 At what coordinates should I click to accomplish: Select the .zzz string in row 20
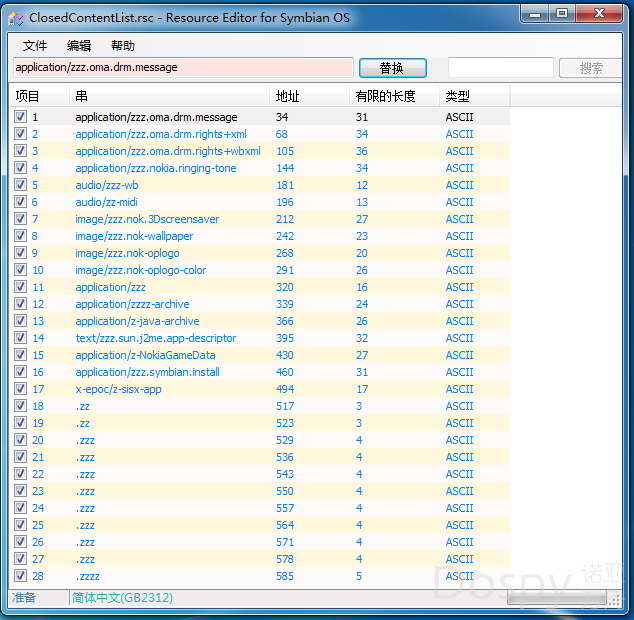(x=85, y=440)
